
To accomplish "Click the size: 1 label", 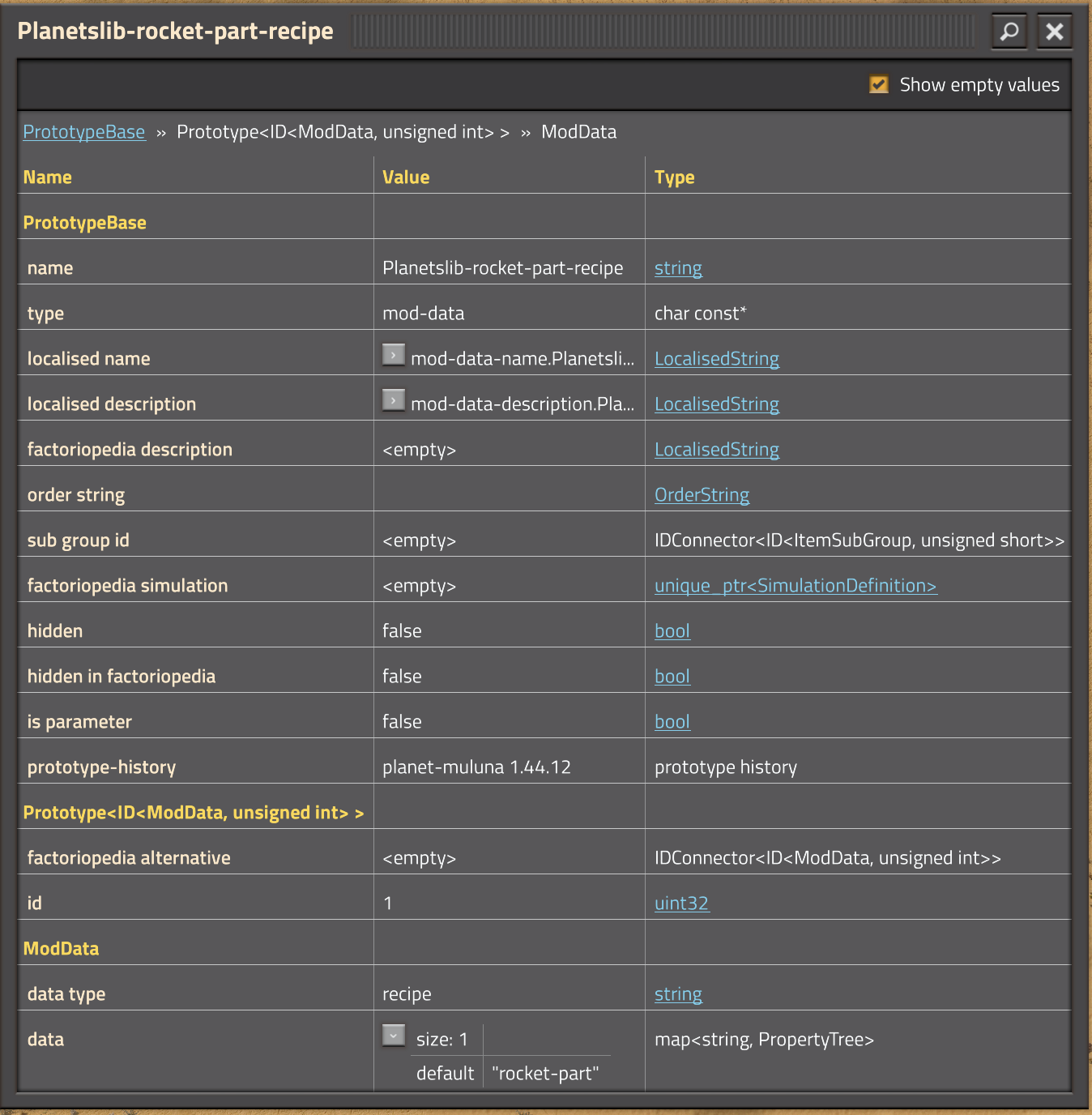I will (442, 1040).
